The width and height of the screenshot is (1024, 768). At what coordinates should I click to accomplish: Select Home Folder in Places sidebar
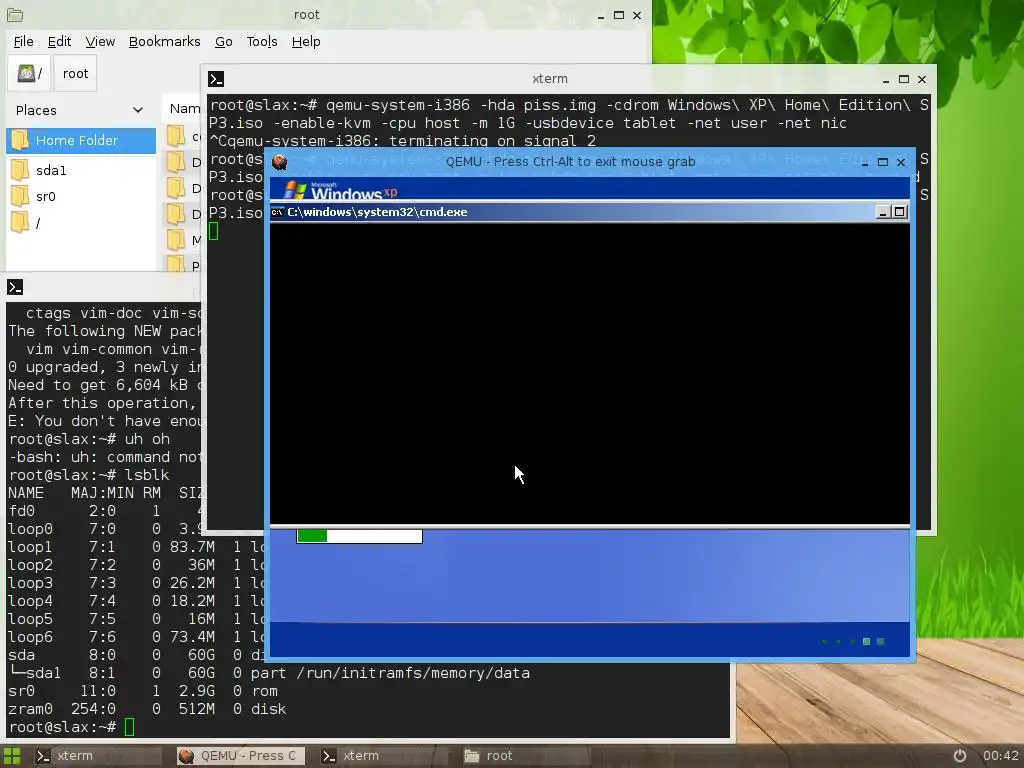(x=81, y=140)
